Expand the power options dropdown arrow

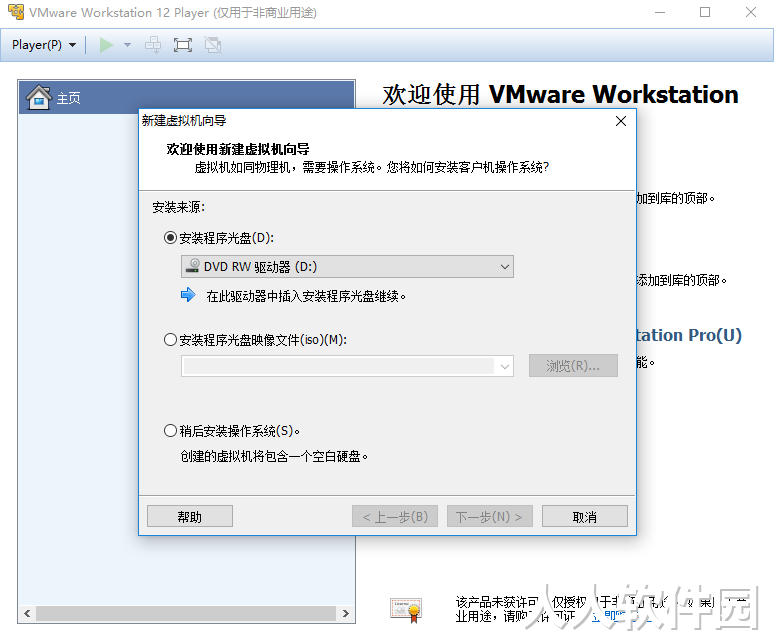click(127, 45)
